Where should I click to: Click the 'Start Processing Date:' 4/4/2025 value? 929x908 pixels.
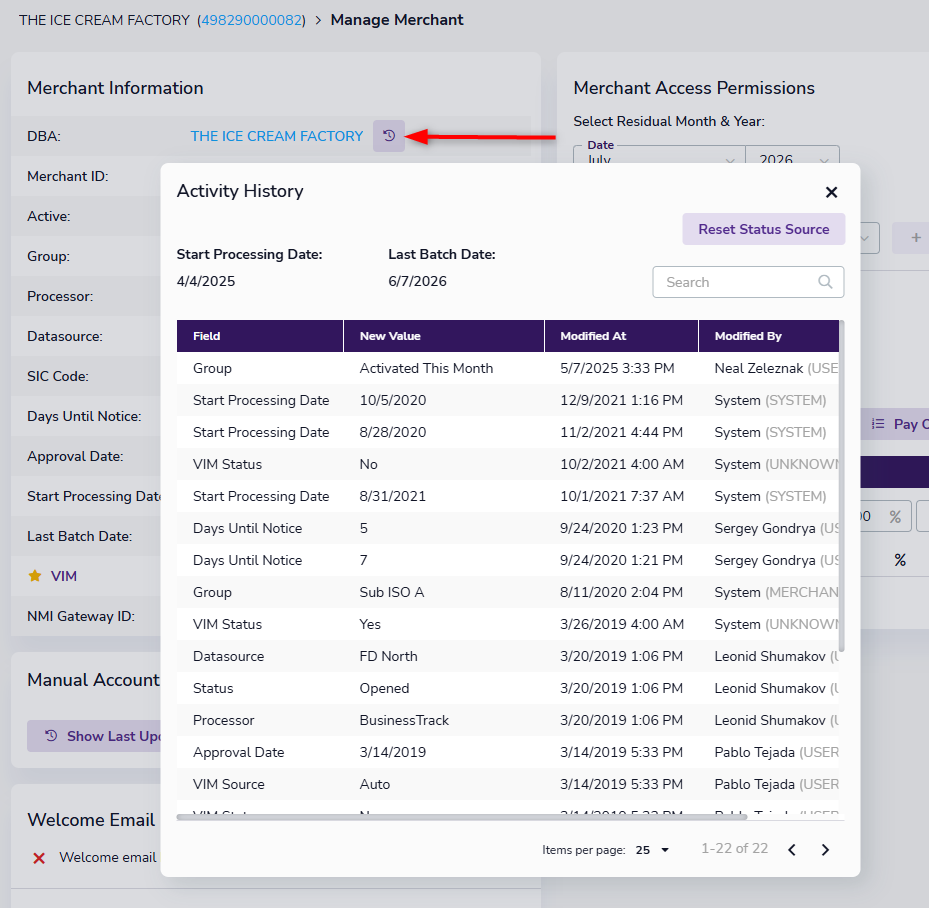click(206, 281)
